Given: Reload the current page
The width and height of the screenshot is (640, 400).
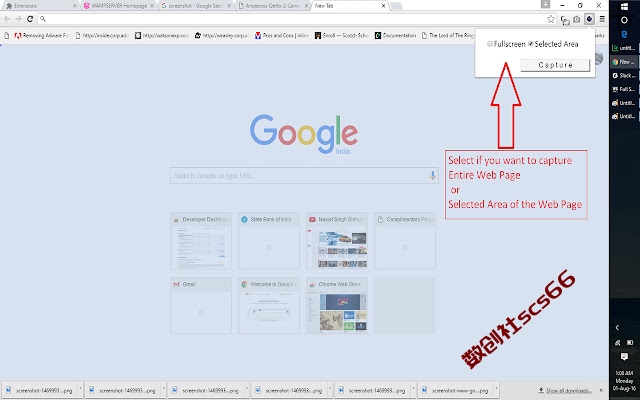Looking at the screenshot, I should tap(30, 19).
